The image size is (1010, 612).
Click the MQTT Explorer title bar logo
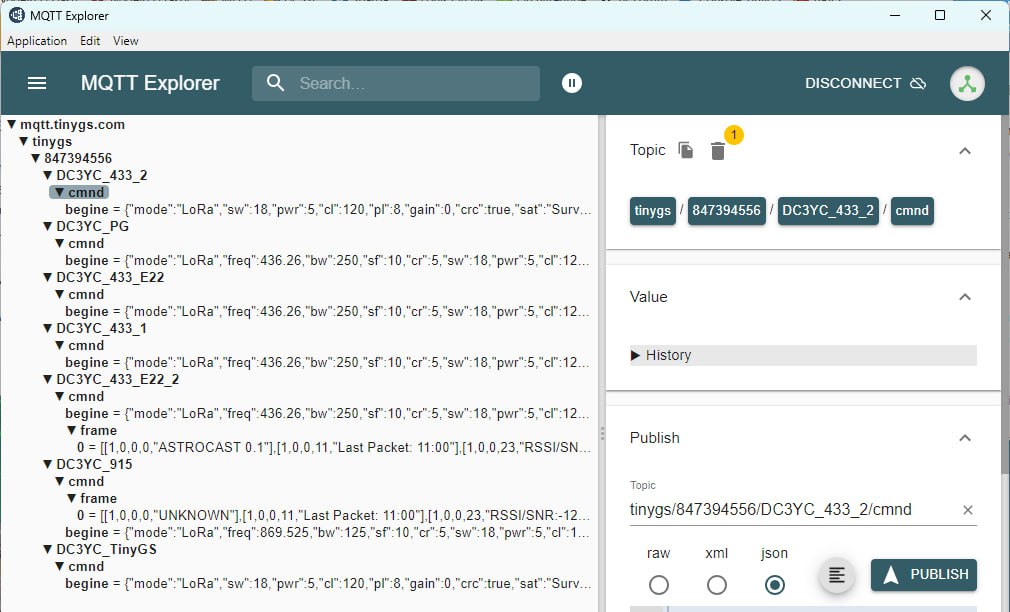tap(17, 15)
